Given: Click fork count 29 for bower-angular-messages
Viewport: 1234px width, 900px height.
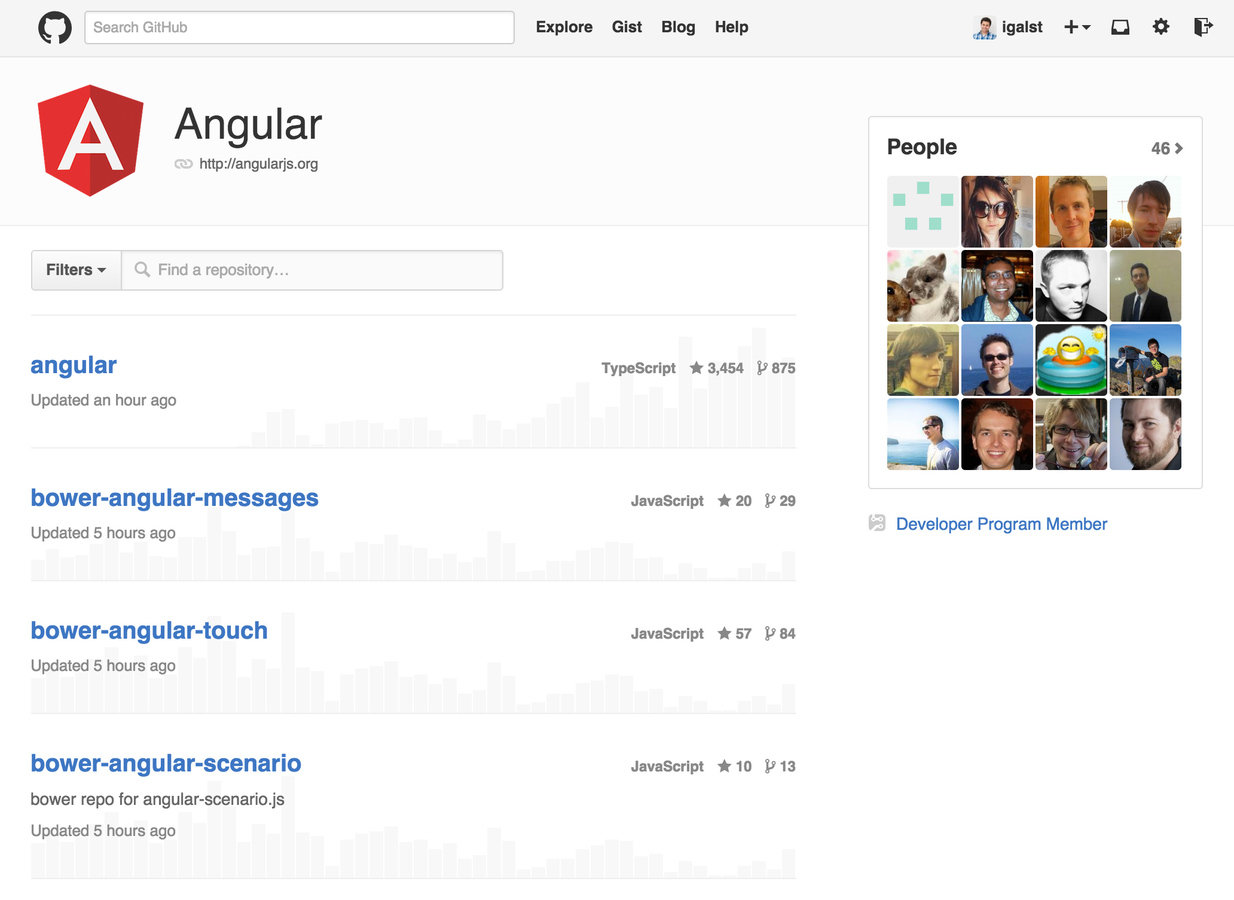Looking at the screenshot, I should click(780, 501).
